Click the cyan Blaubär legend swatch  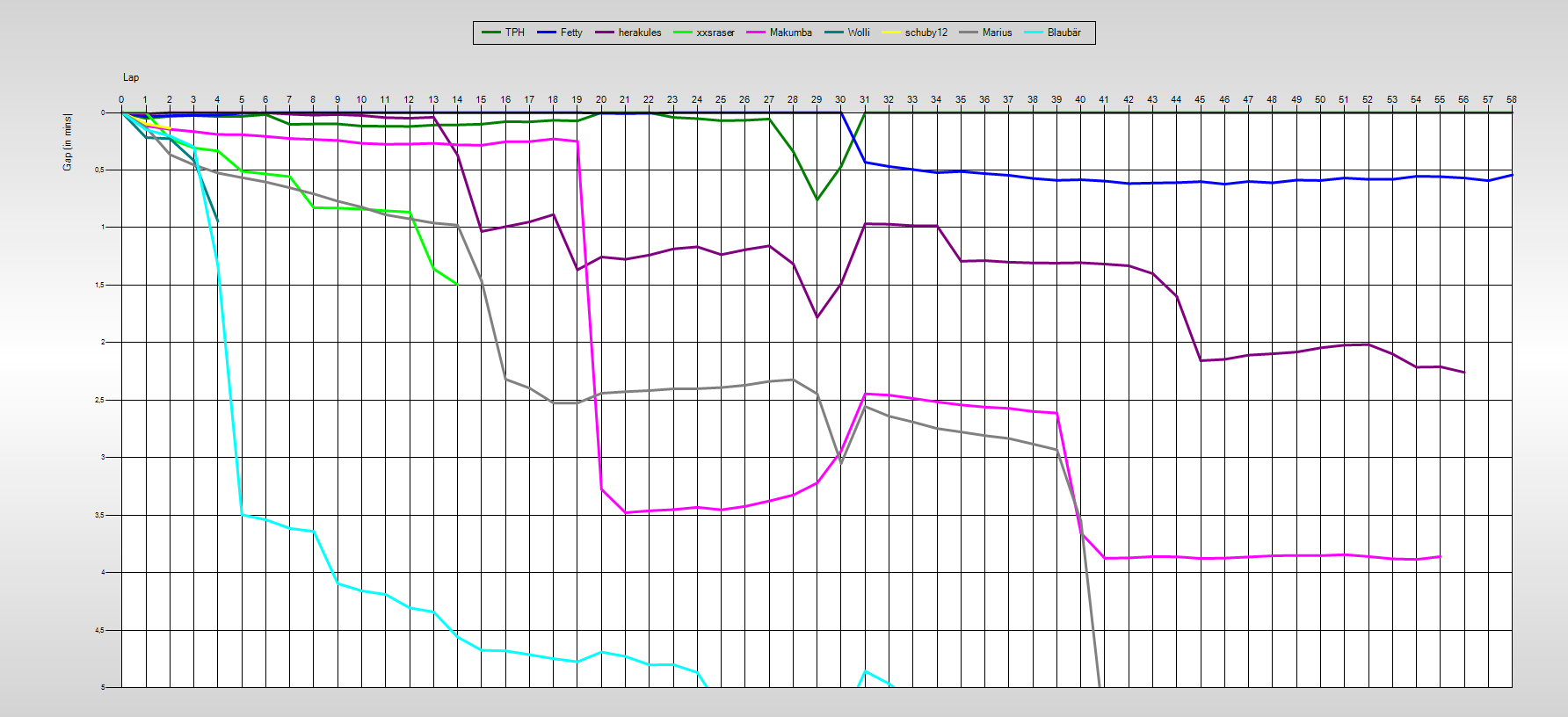click(1034, 33)
